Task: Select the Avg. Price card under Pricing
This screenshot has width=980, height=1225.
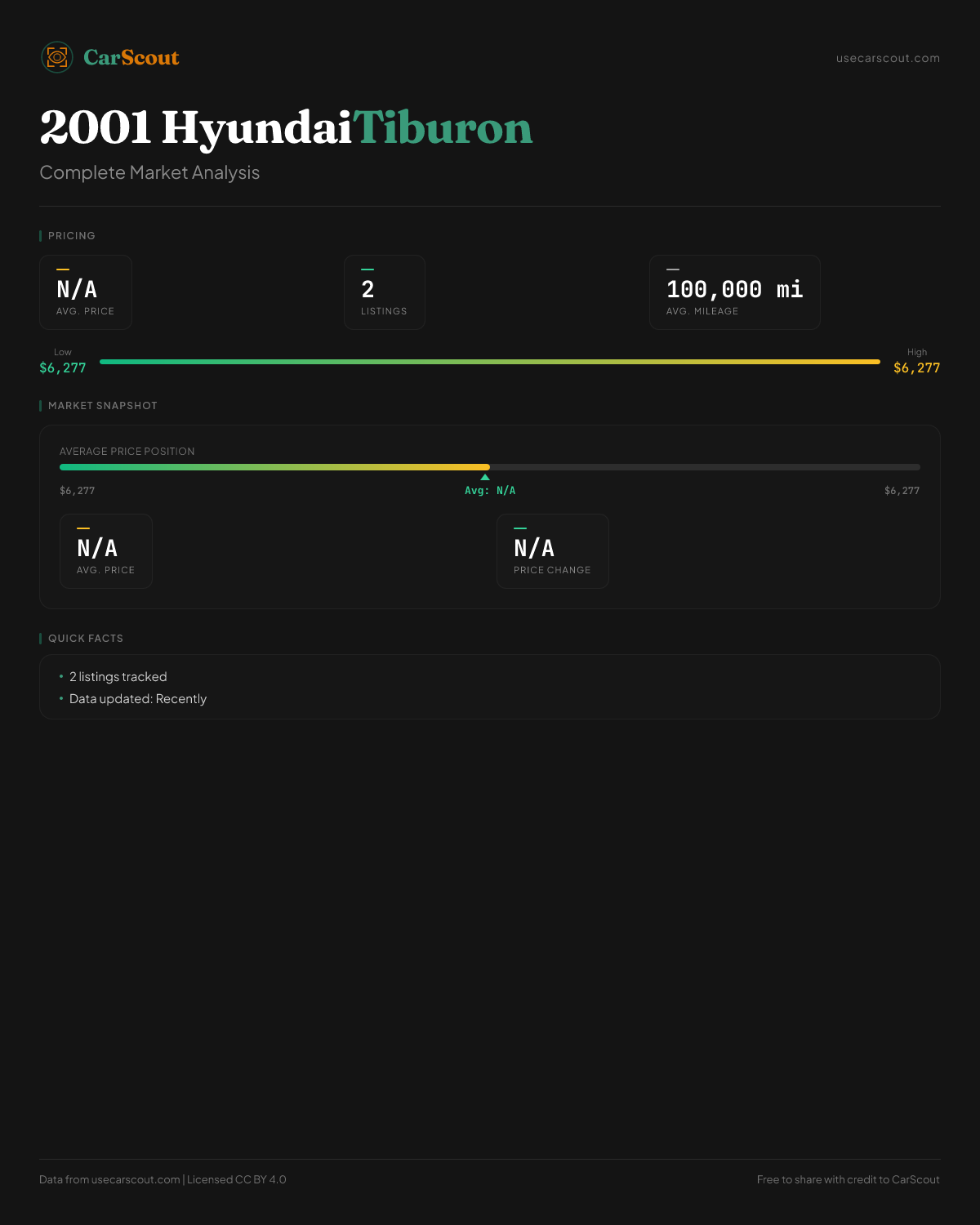Action: (x=86, y=292)
